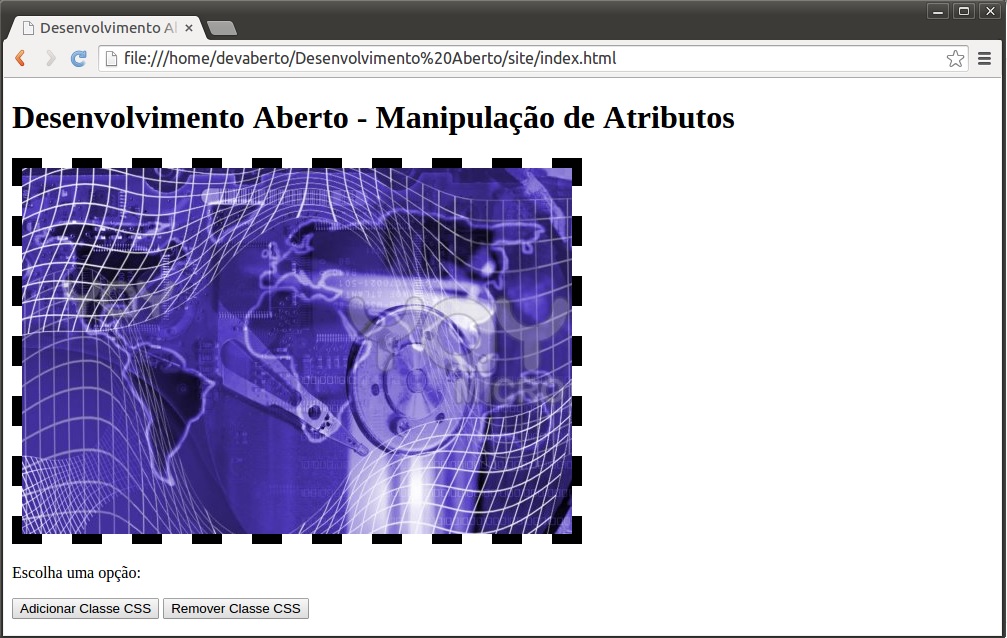Screen dimensions: 1007x638
Task: Open the Chrome hamburger menu
Action: pyautogui.click(x=985, y=59)
